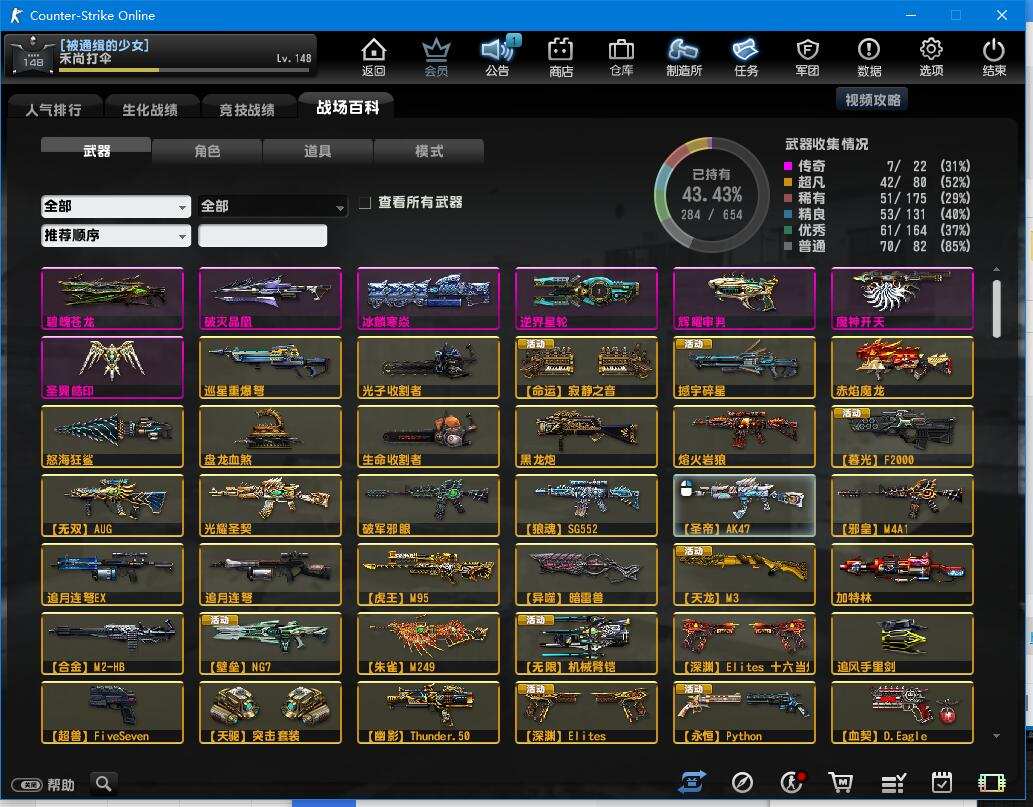Click the magnifier search icon at bottom
The height and width of the screenshot is (807, 1033).
tap(103, 783)
